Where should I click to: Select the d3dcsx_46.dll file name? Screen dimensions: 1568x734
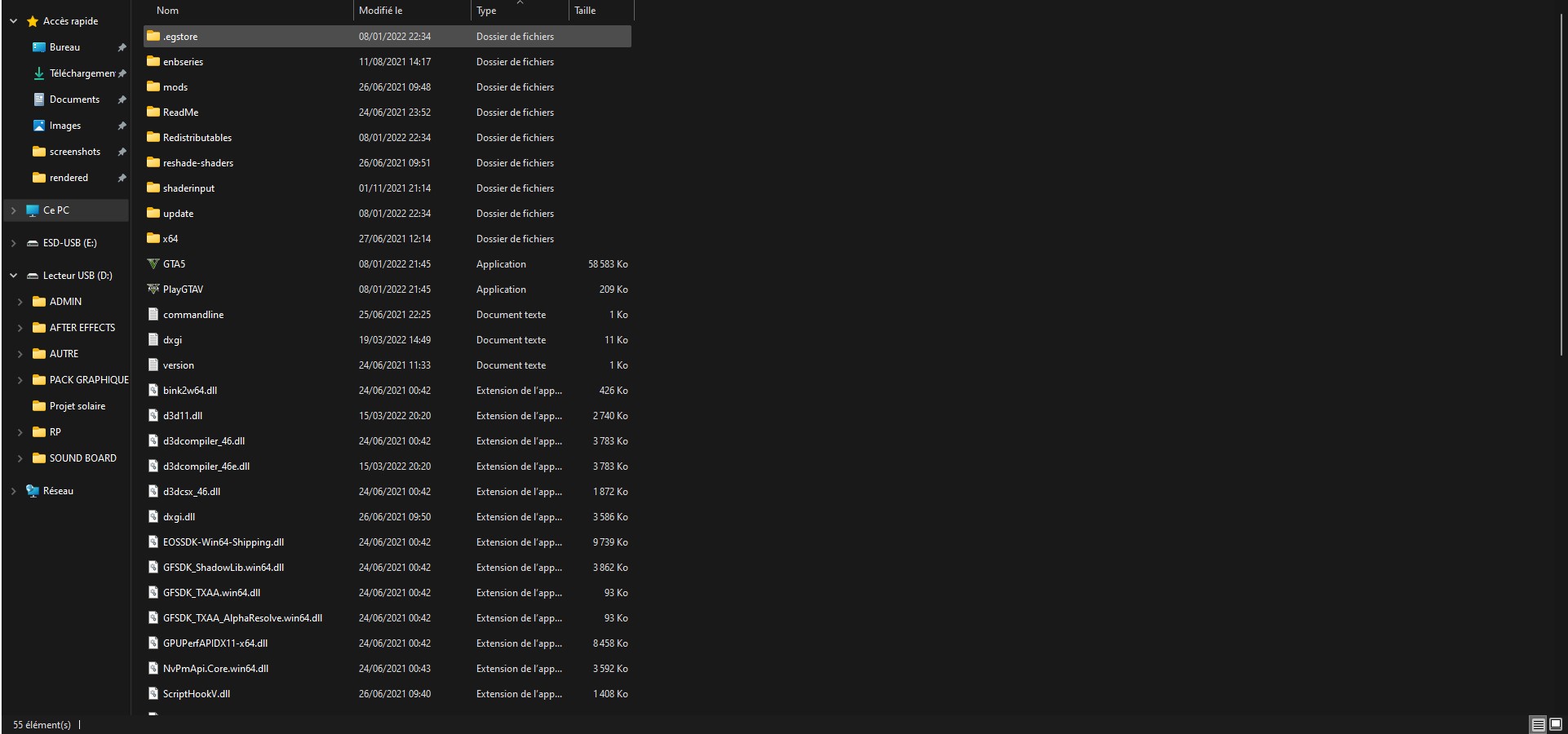(192, 492)
